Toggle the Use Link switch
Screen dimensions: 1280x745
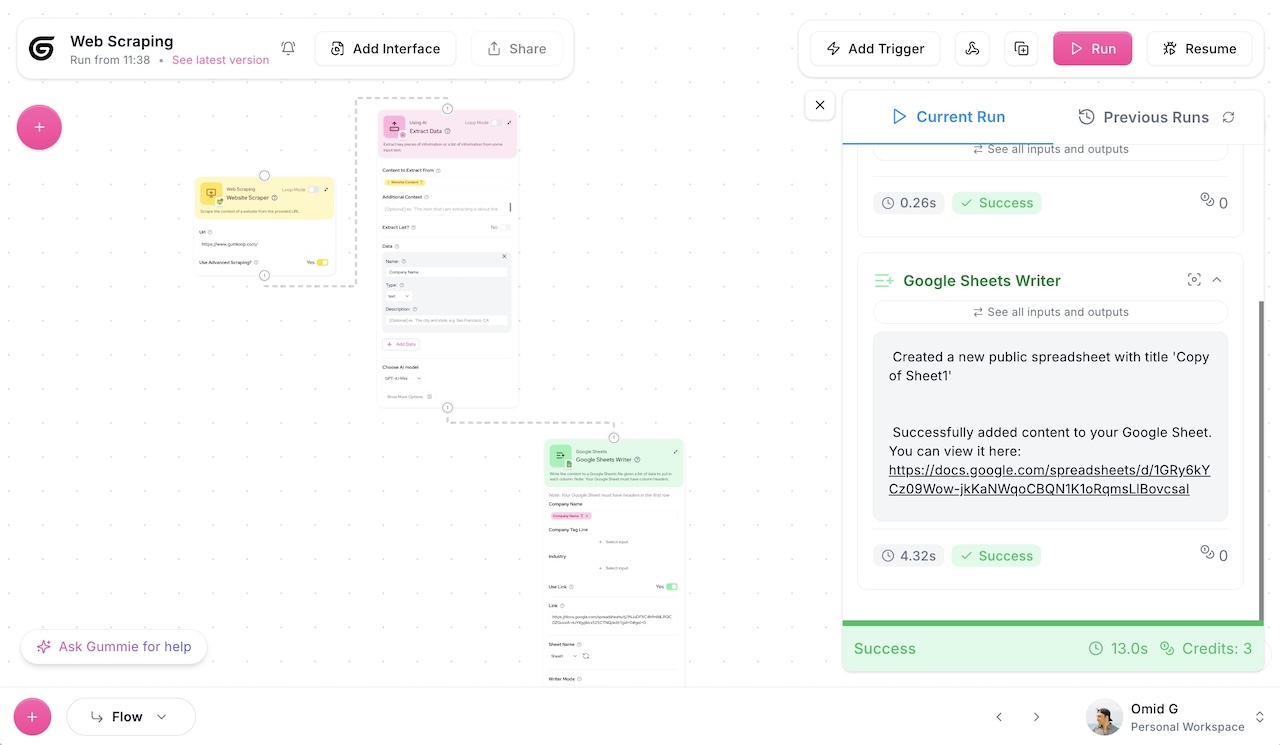coord(672,587)
